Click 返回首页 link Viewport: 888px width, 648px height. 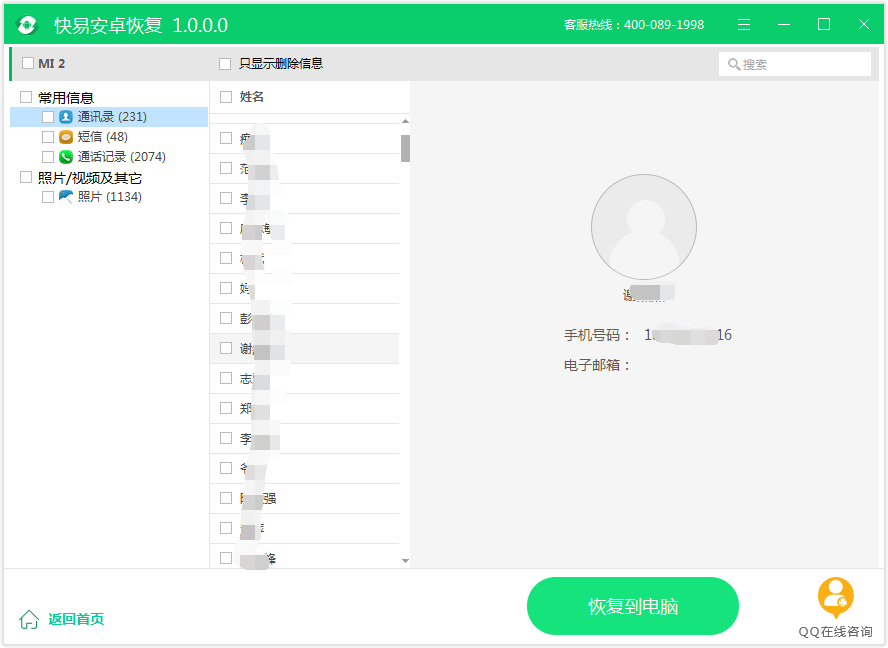[76, 619]
